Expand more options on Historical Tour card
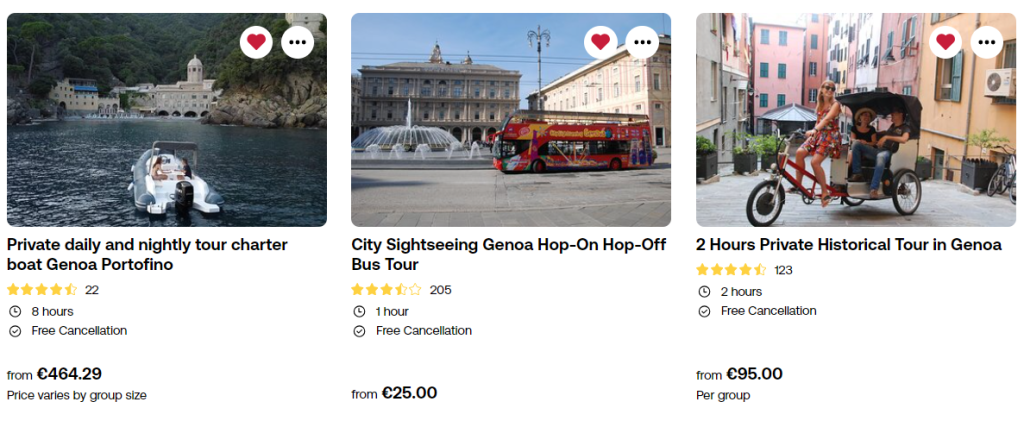 click(x=987, y=41)
